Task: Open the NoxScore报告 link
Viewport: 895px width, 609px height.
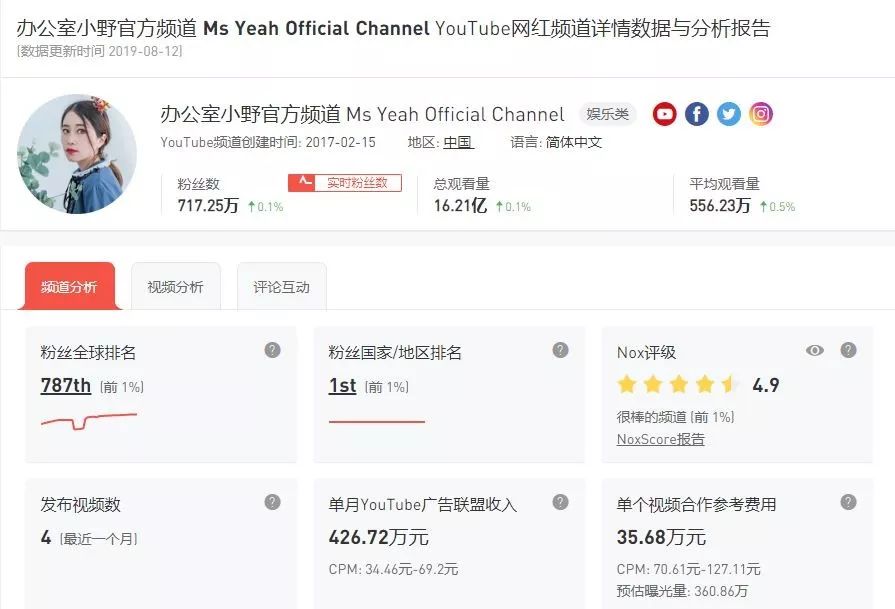Action: [x=659, y=439]
